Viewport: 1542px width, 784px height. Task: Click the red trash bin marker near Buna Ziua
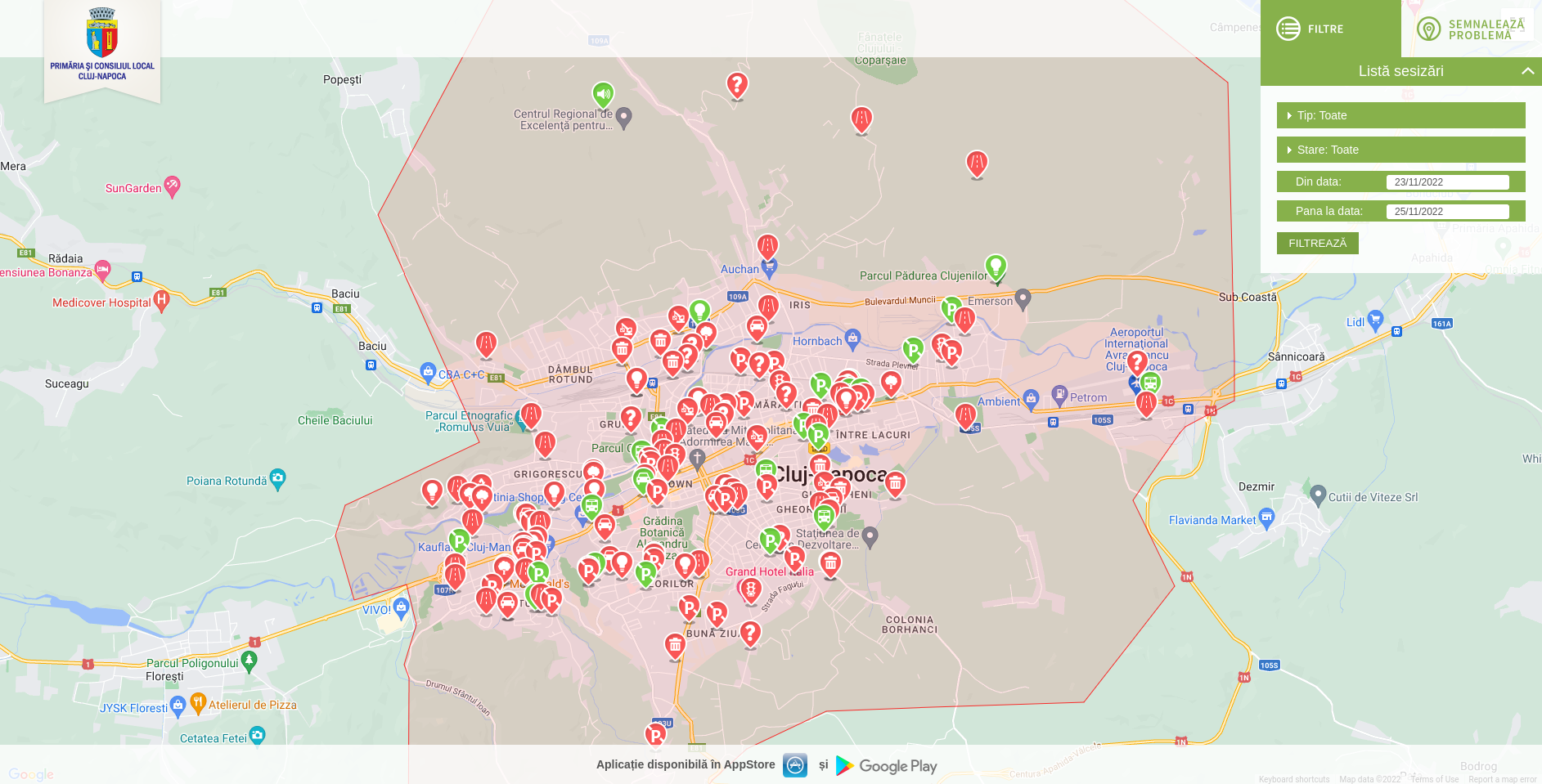pyautogui.click(x=675, y=645)
